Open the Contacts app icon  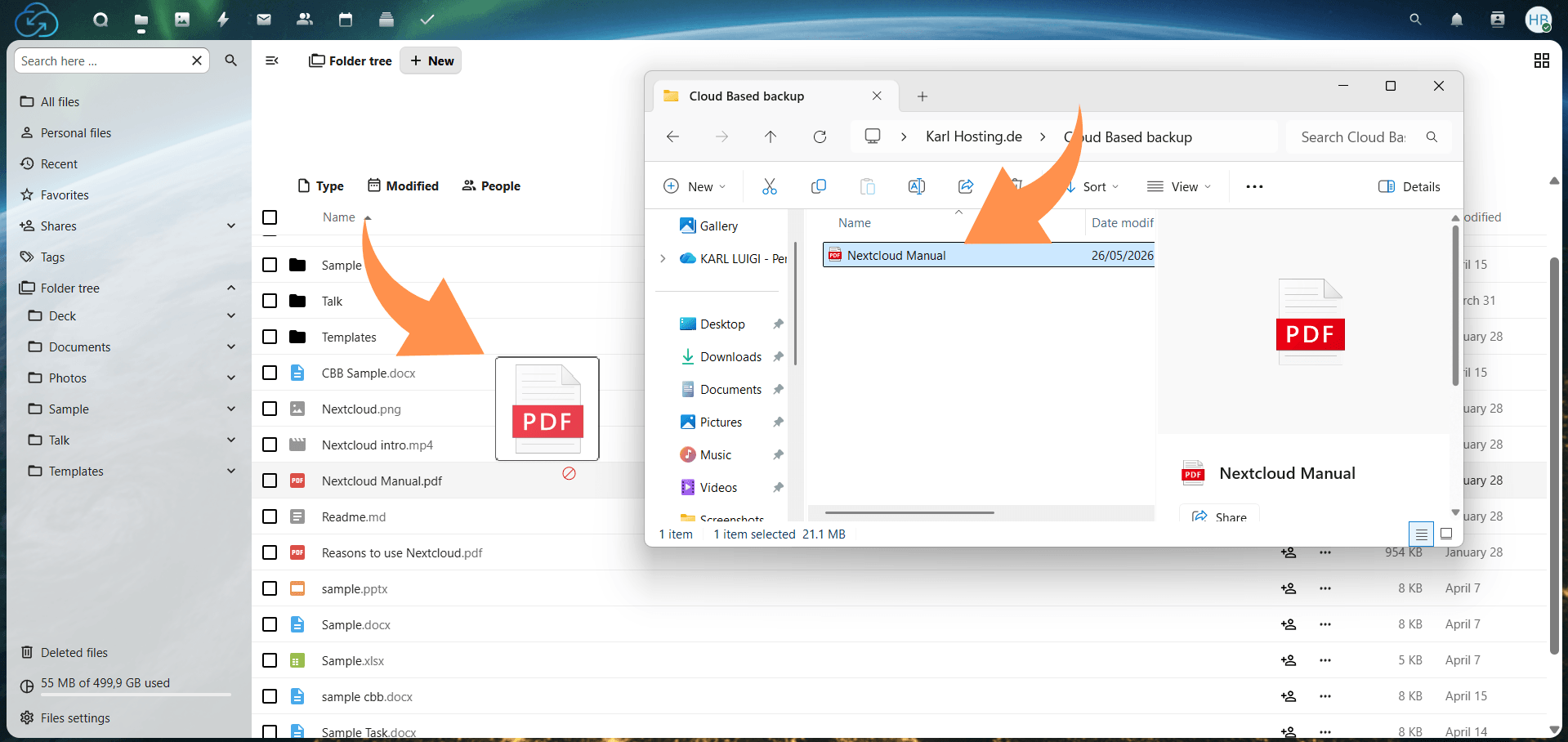click(x=305, y=20)
